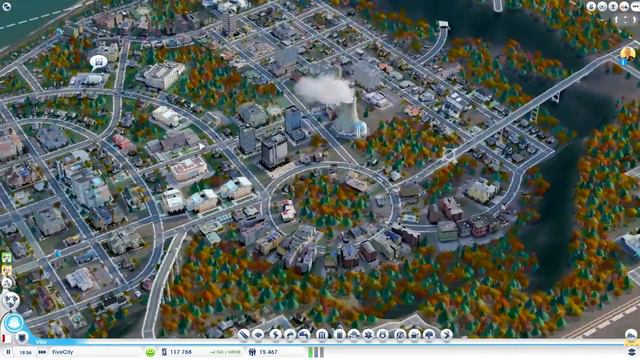Open the Education menu icon

[x=400, y=335]
